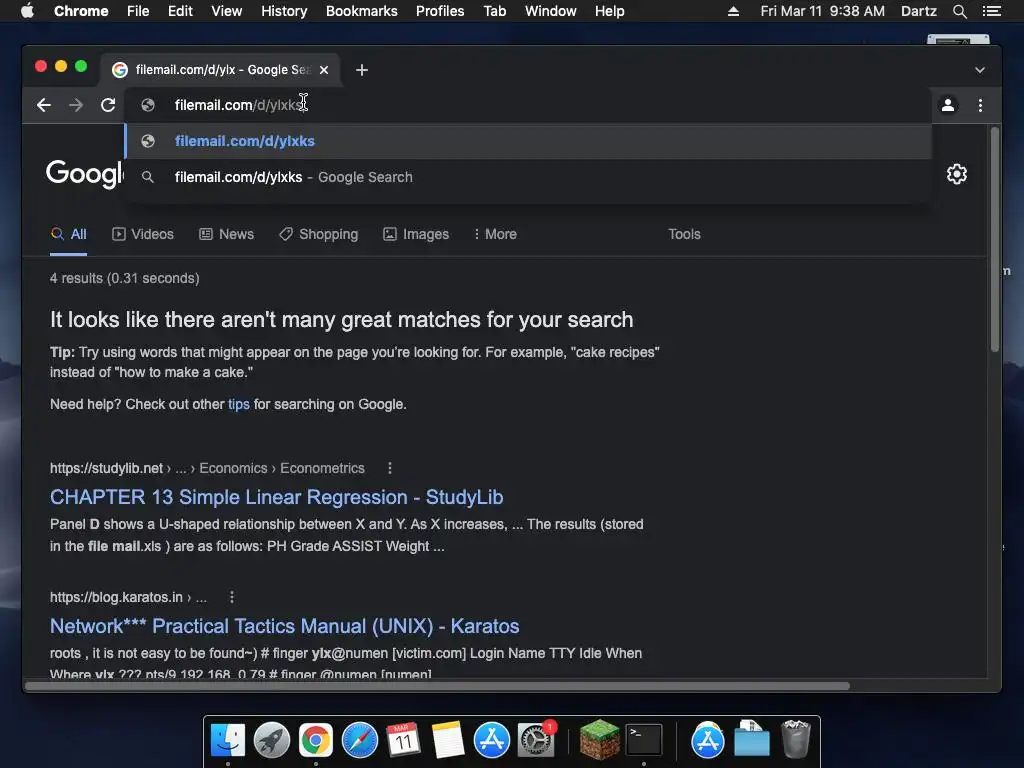Click the Google logo
The image size is (1024, 768).
[84, 174]
